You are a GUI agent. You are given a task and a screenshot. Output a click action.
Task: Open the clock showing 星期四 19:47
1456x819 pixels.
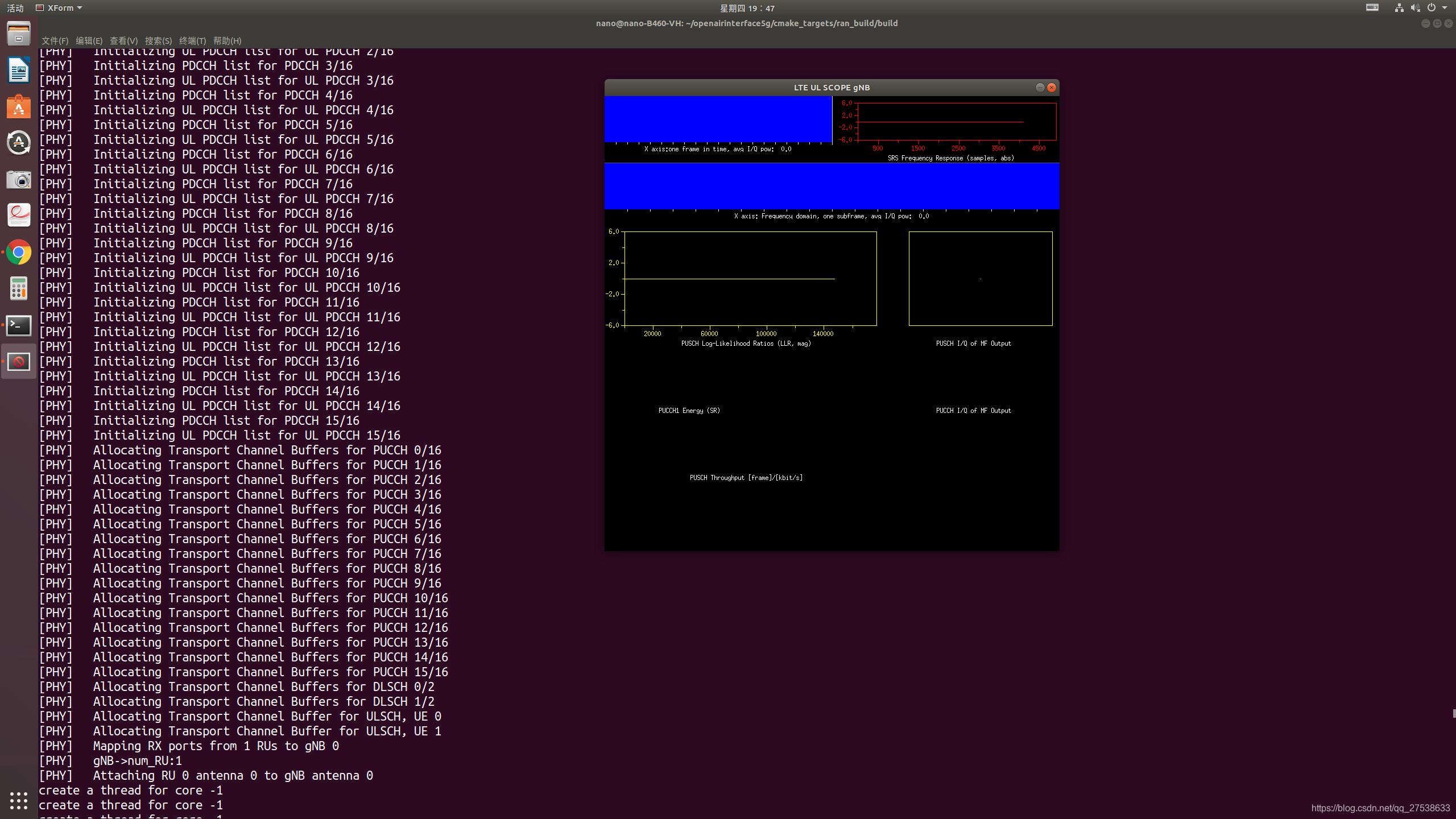point(747,8)
